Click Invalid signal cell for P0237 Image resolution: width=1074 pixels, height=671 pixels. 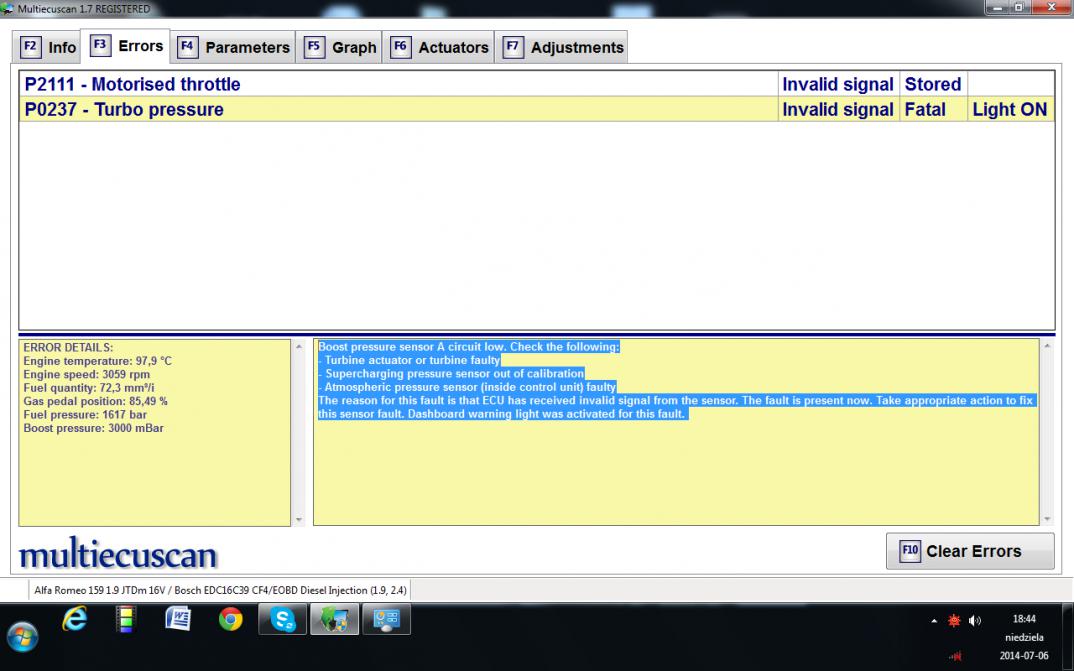(838, 110)
